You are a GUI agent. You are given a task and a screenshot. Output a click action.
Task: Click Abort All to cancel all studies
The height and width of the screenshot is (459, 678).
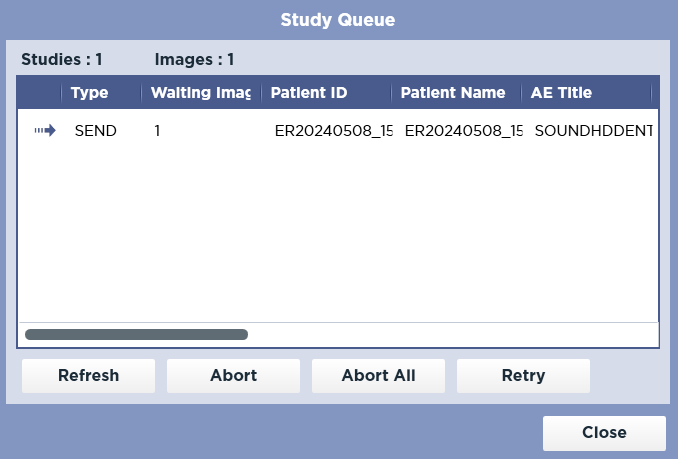(x=378, y=376)
